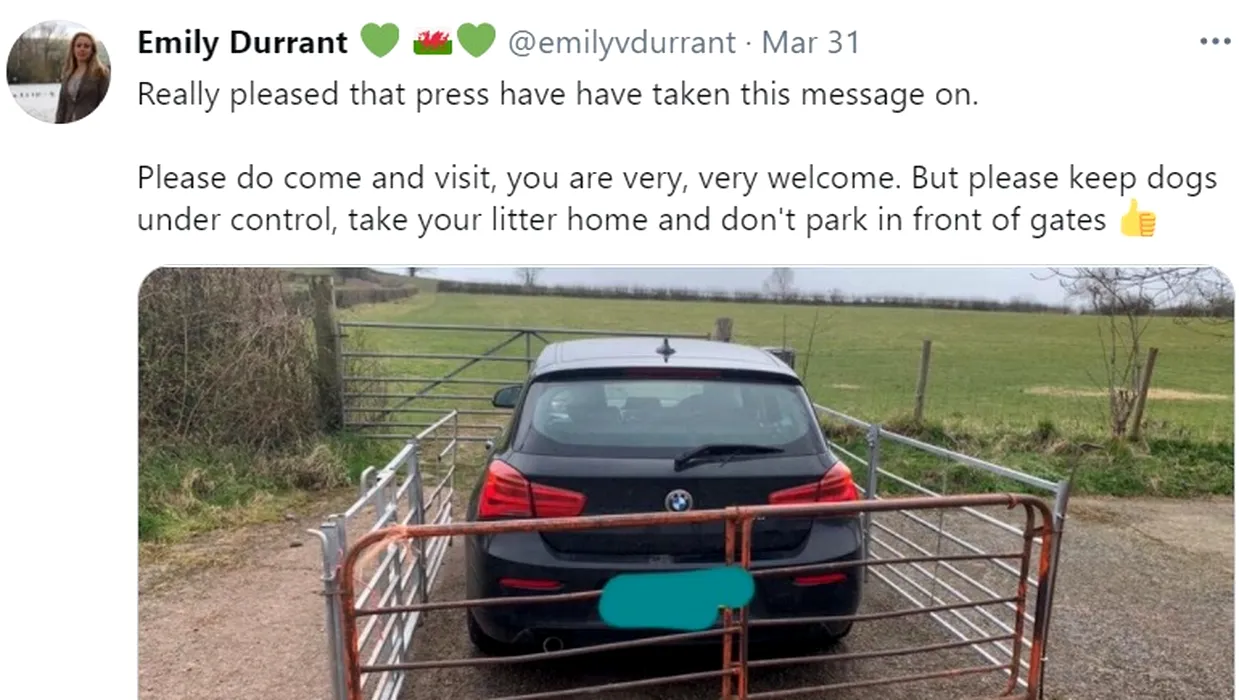Click the BMW badge on the car

678,500
